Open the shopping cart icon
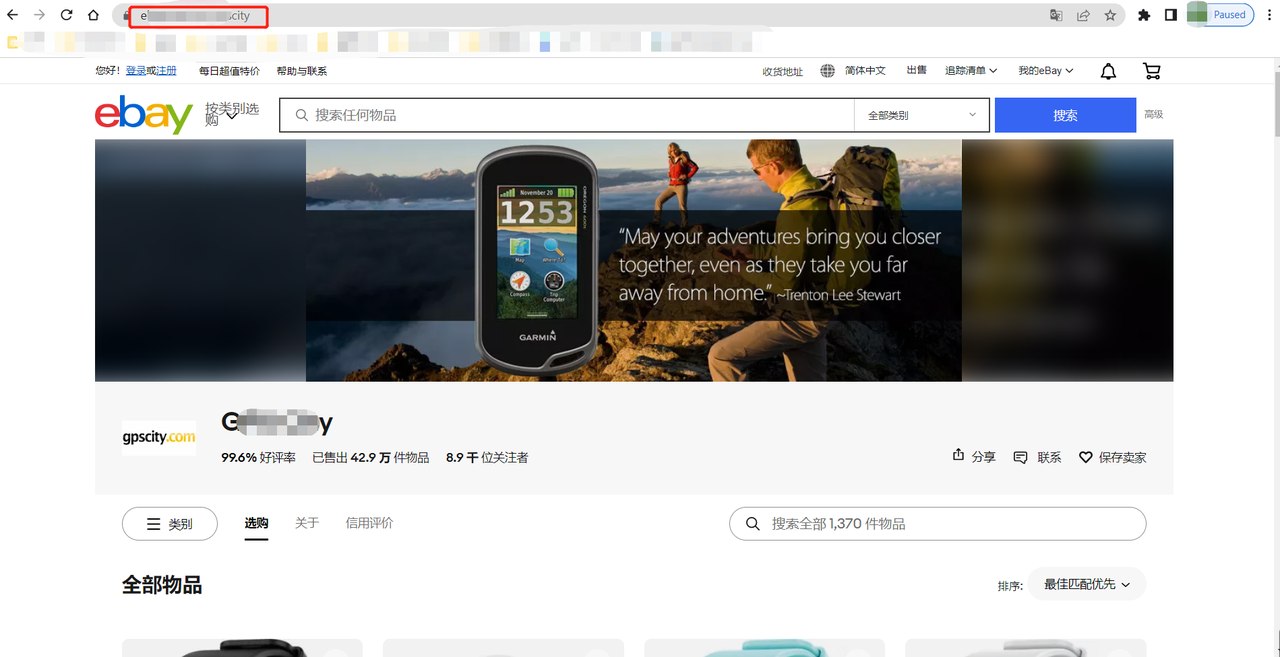This screenshot has height=657, width=1280. [1151, 71]
